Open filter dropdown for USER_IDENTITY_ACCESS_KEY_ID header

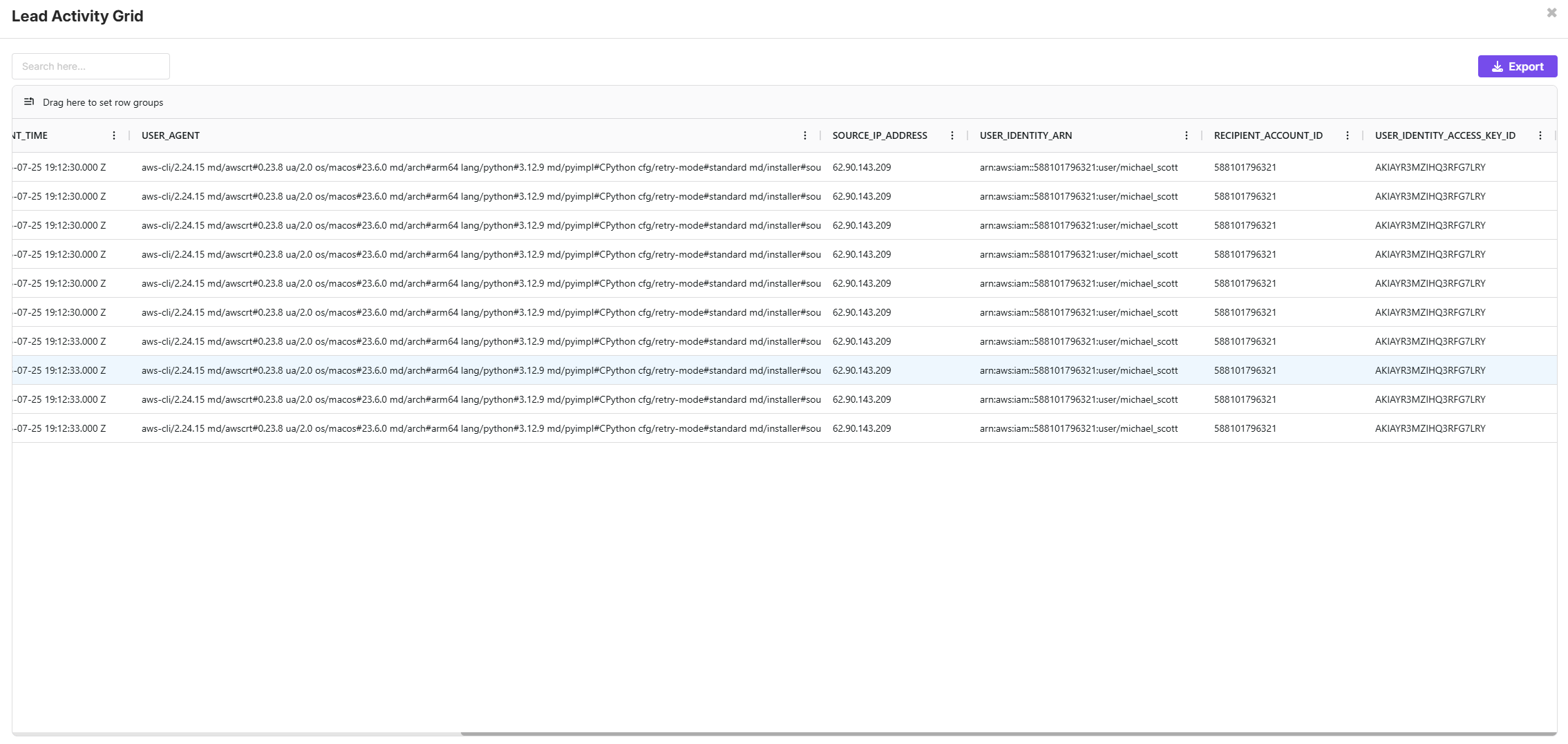pyautogui.click(x=1540, y=135)
